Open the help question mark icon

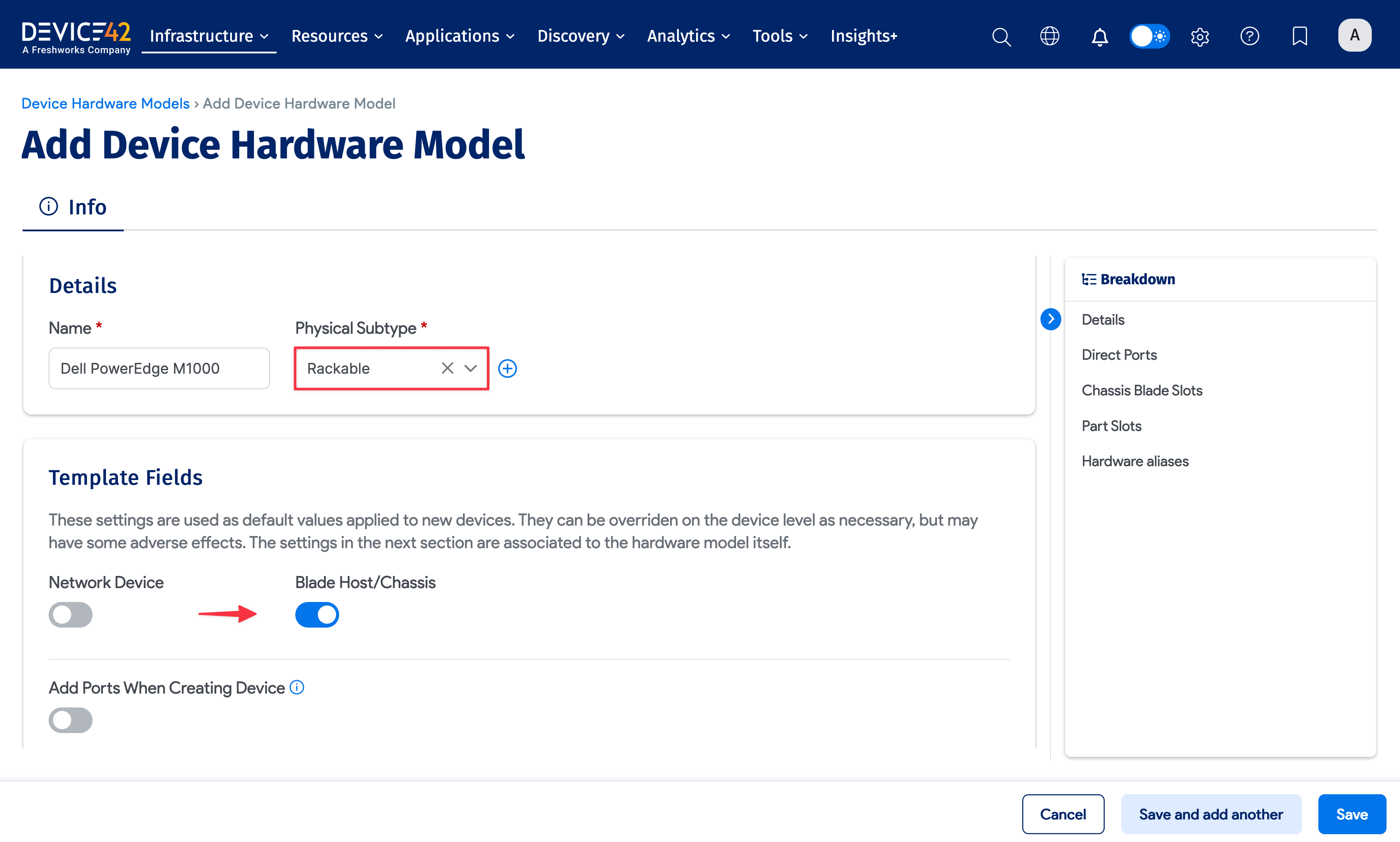point(1249,36)
